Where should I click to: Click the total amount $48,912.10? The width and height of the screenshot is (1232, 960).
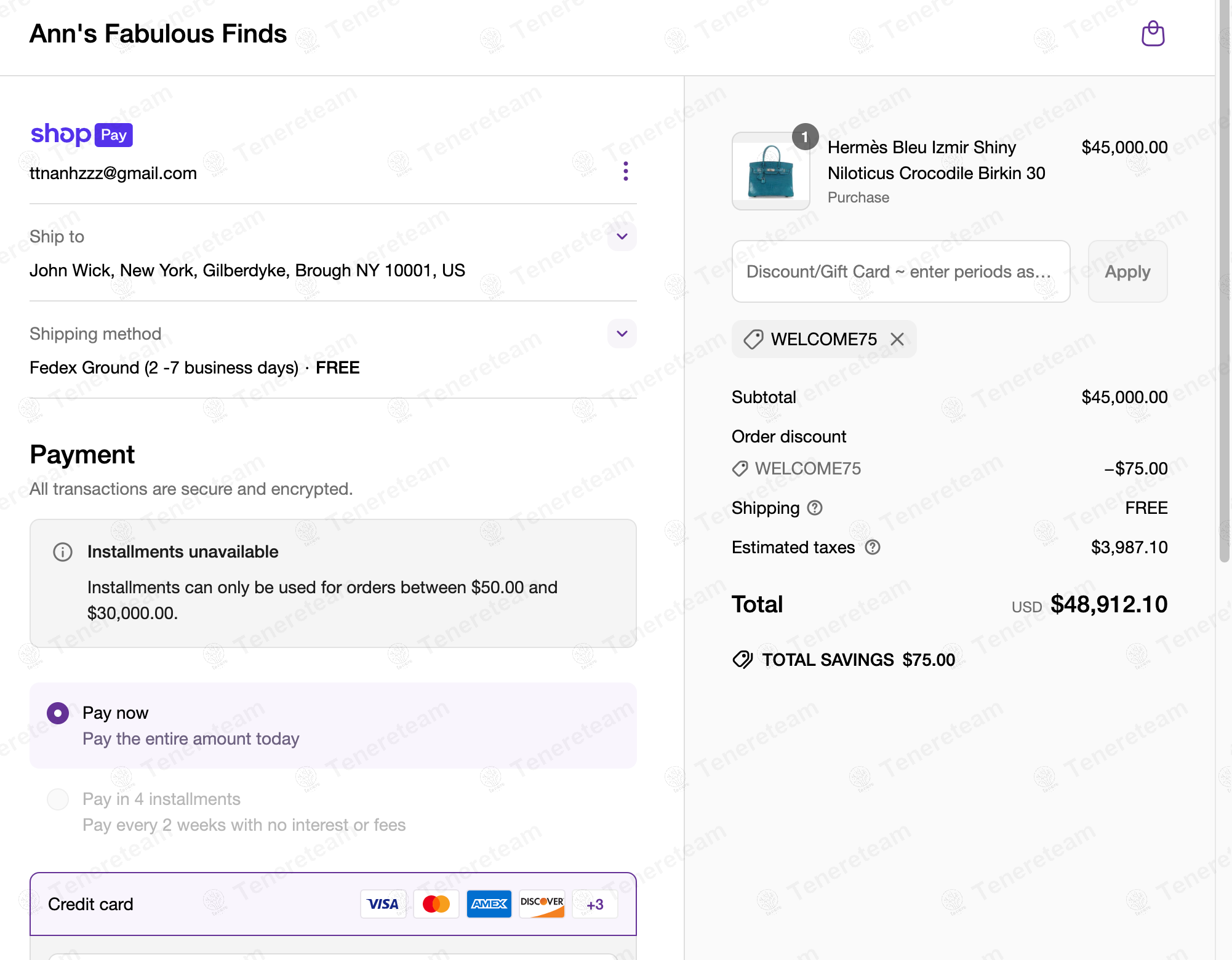click(x=1109, y=604)
